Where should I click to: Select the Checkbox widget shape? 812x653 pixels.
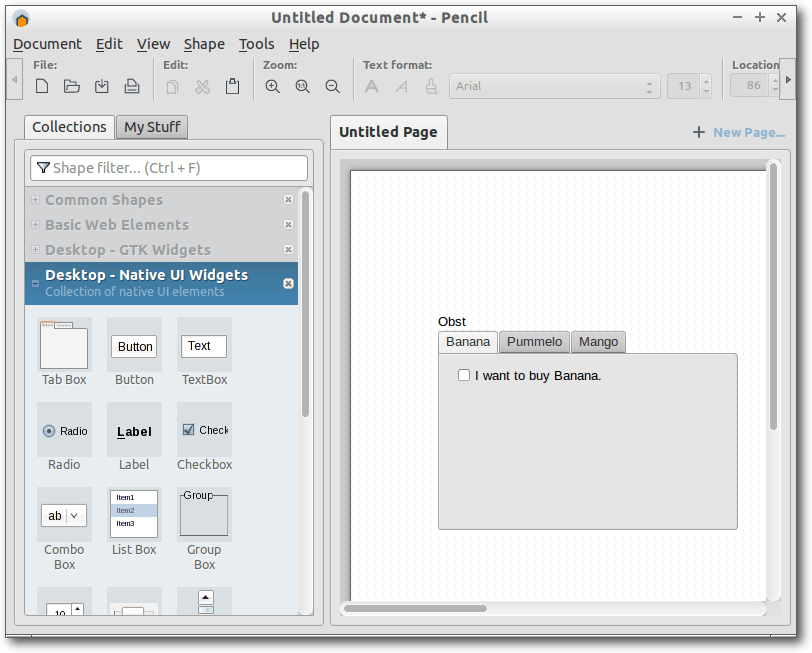coord(204,431)
